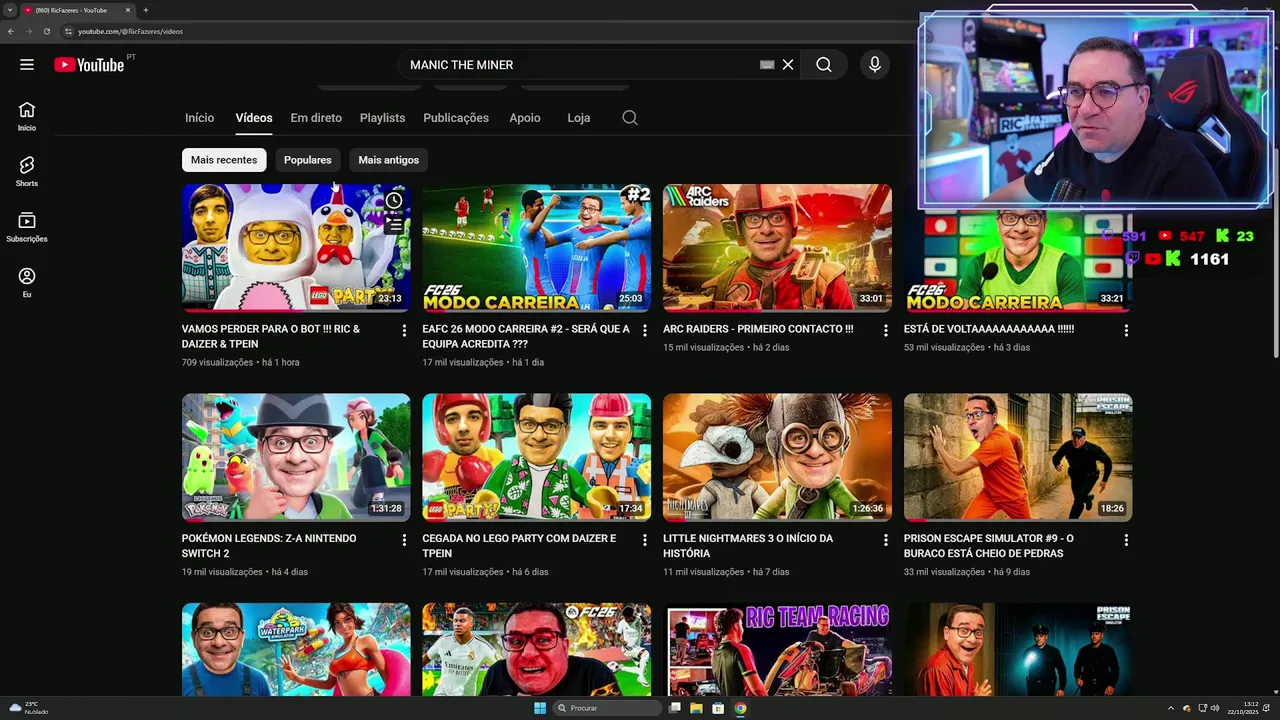Open the Apoio tab
This screenshot has height=720, width=1280.
click(524, 118)
